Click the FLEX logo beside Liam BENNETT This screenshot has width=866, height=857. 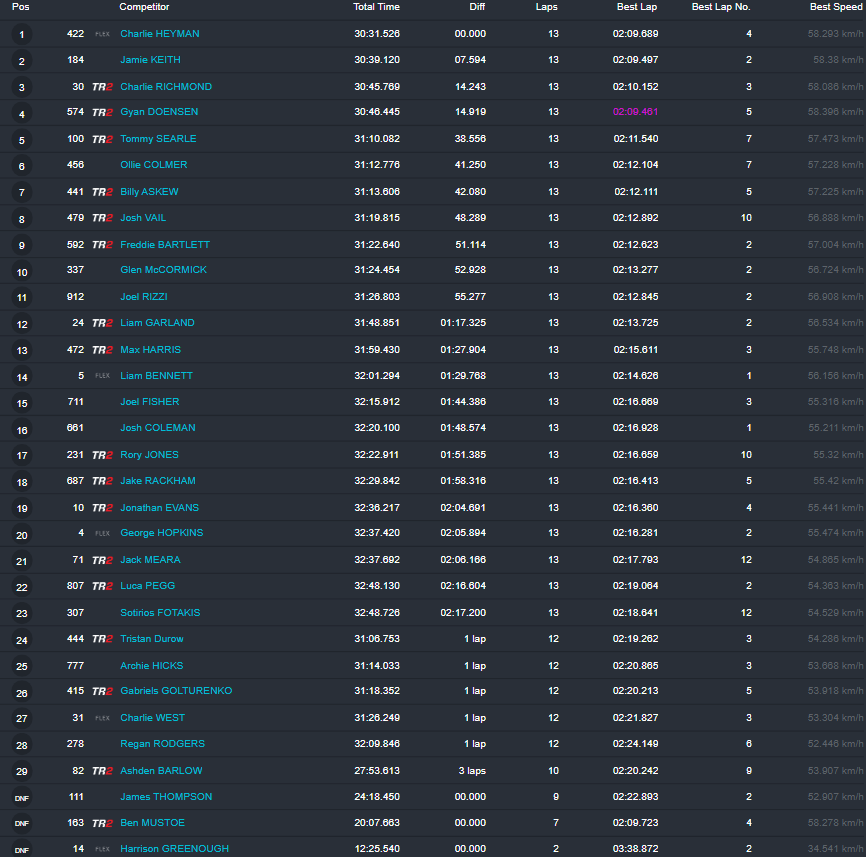click(102, 376)
